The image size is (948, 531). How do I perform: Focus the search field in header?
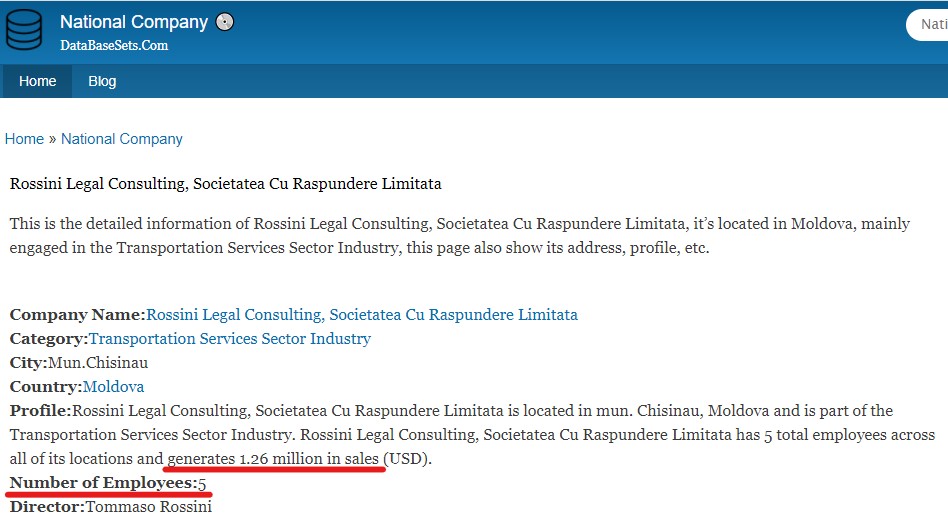coord(927,25)
